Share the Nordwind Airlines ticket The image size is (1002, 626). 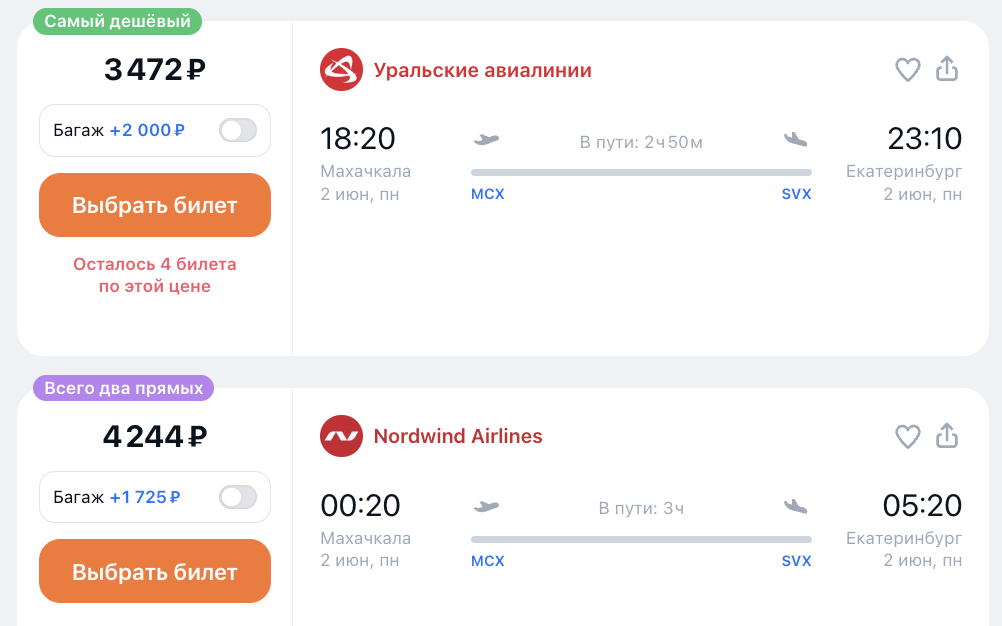coord(947,435)
